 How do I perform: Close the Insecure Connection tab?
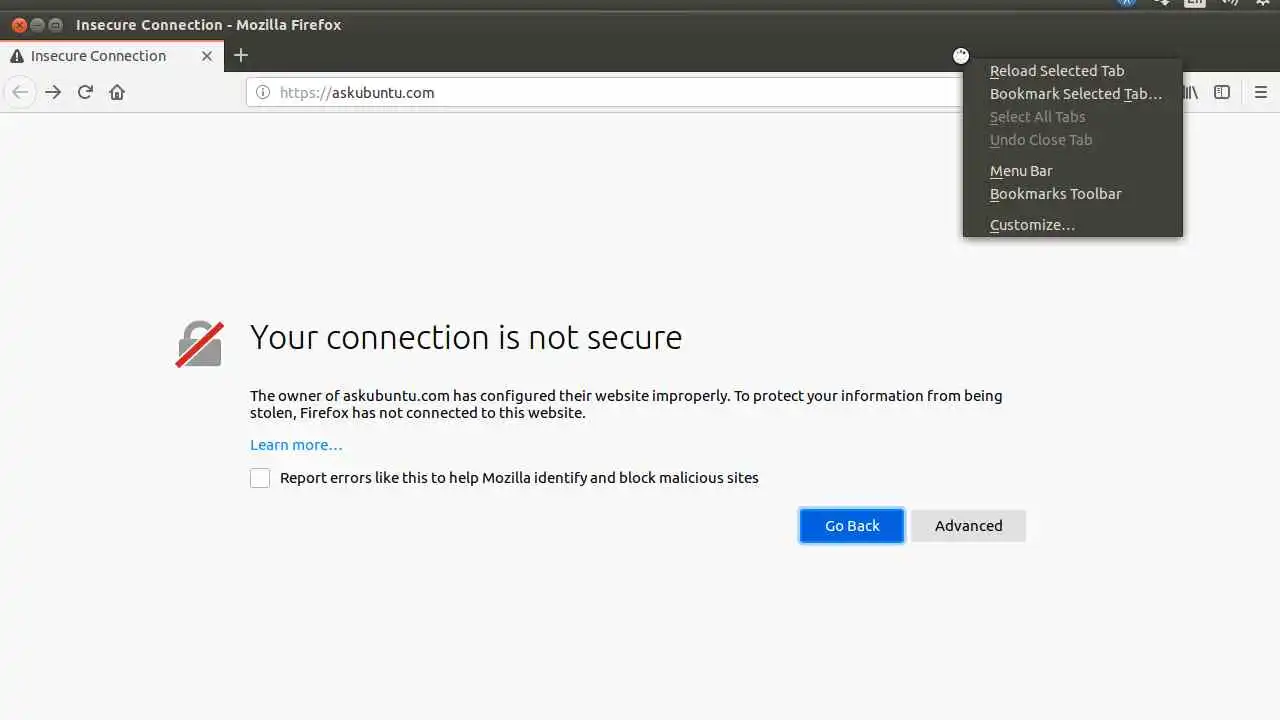pyautogui.click(x=207, y=56)
